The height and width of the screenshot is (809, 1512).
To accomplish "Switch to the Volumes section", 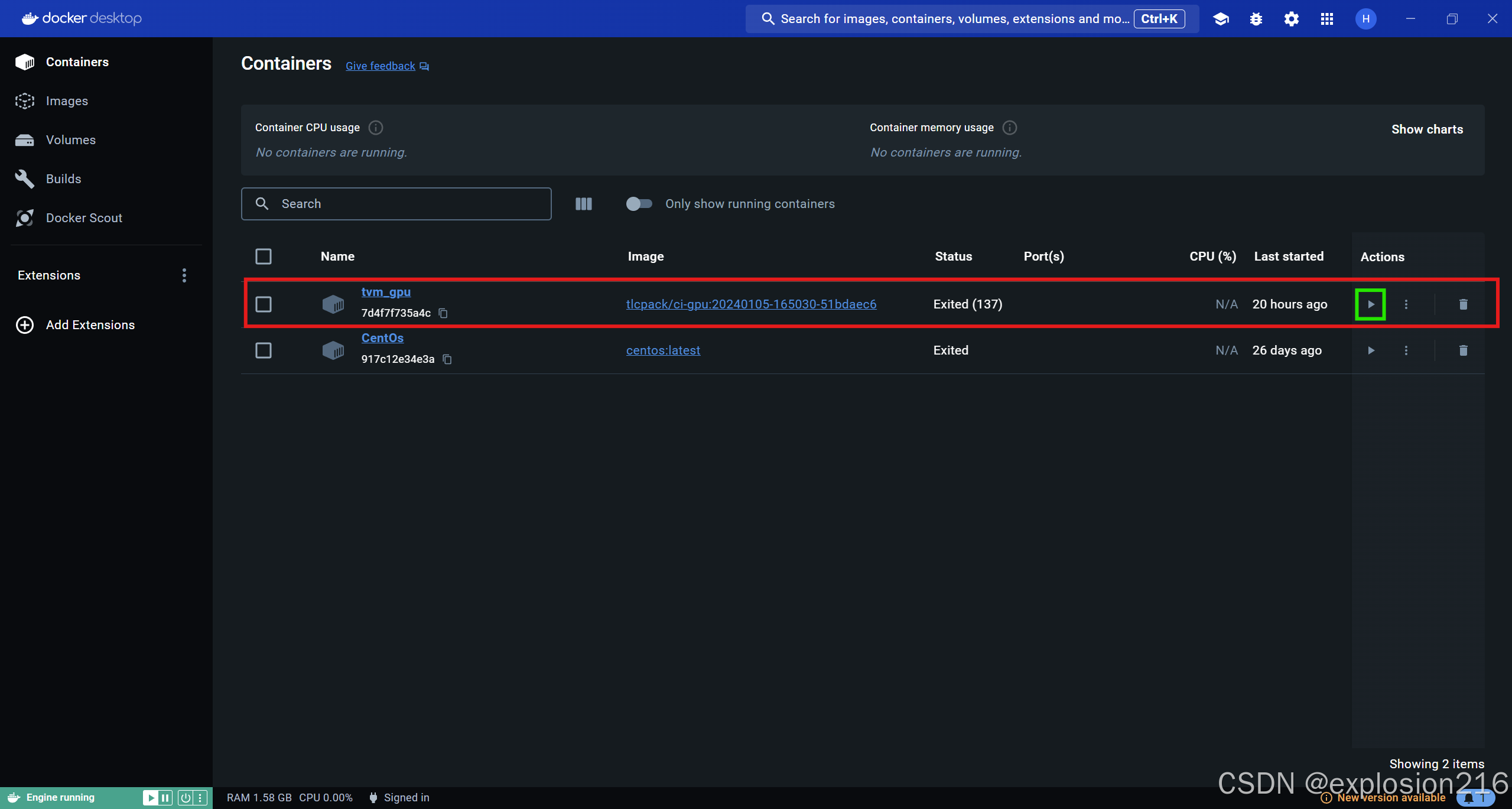I will coord(71,139).
